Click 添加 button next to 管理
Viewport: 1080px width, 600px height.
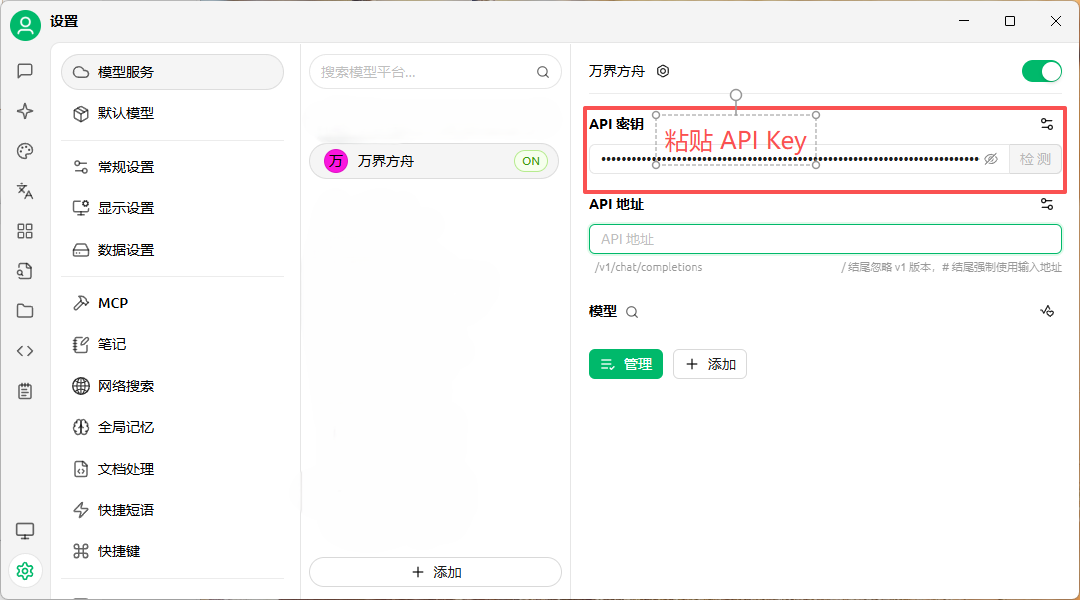[710, 364]
